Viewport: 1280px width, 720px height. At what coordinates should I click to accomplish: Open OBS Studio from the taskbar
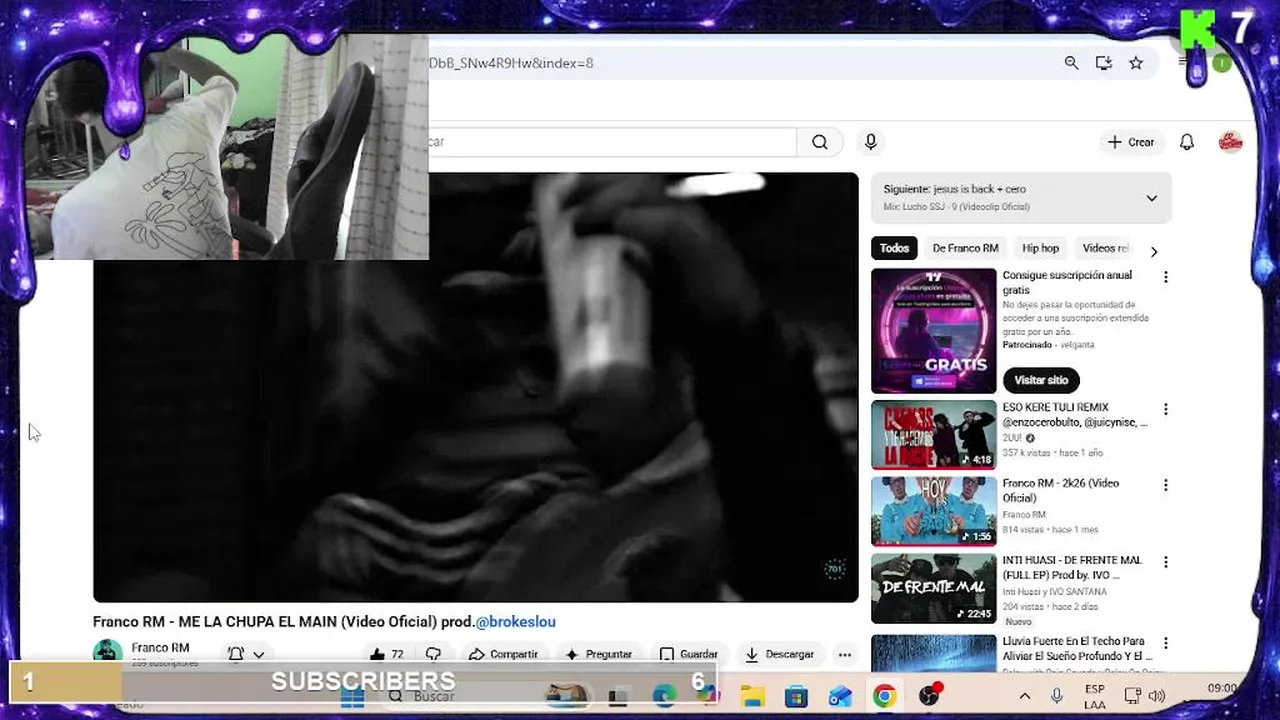(930, 696)
